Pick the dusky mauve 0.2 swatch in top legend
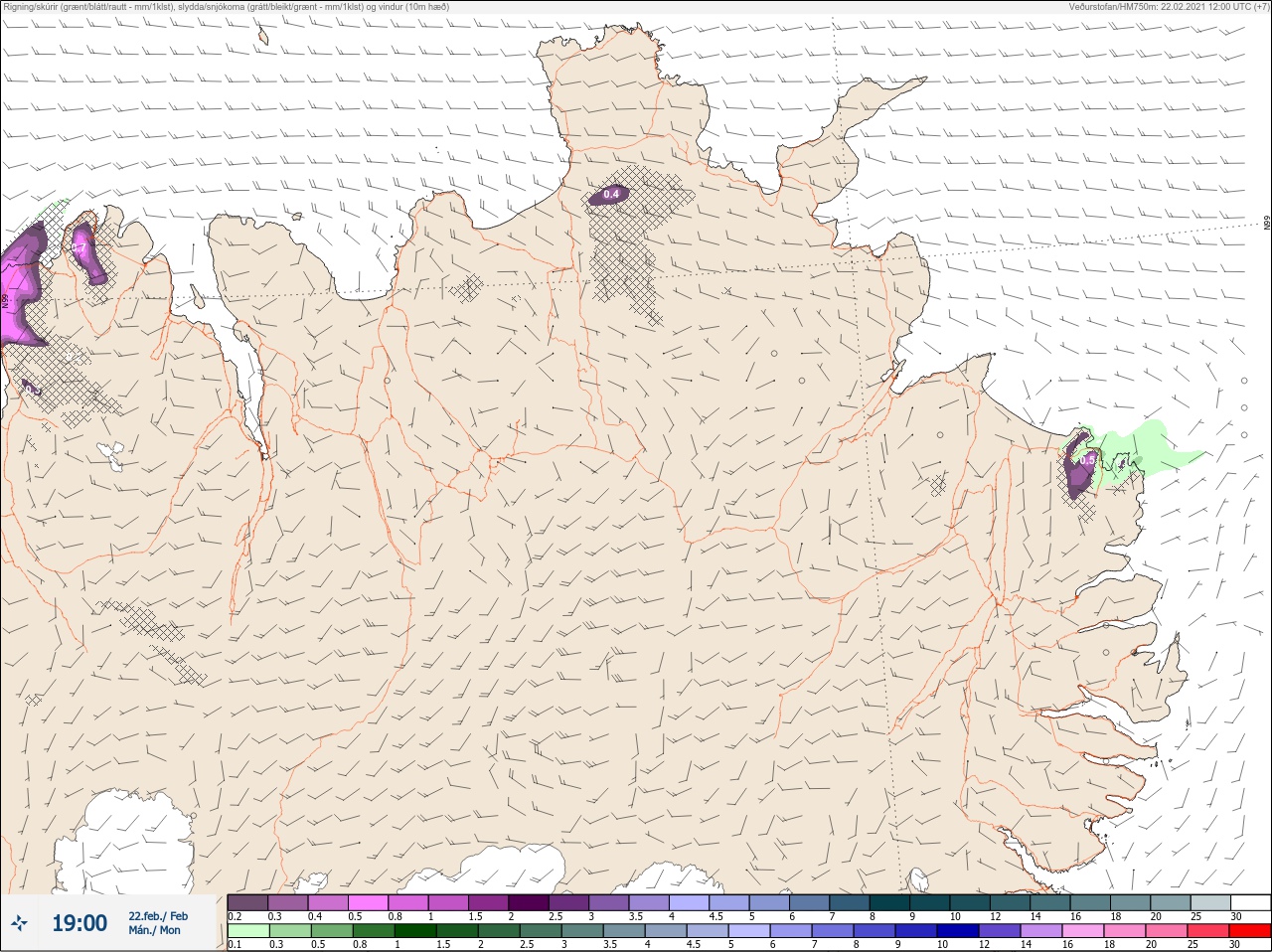 247,902
